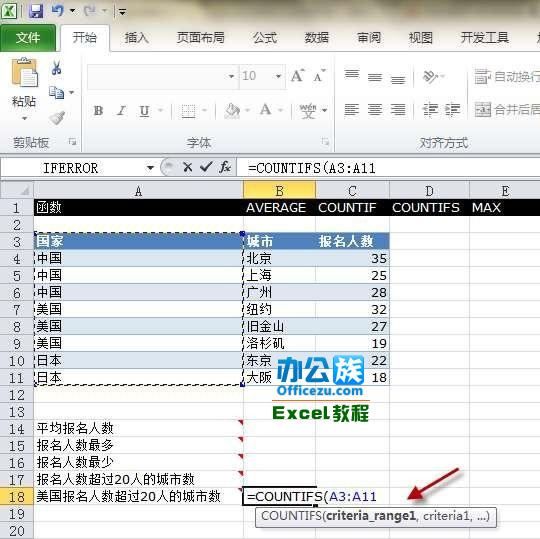Click the Decrease Indent icon

pos(430,110)
